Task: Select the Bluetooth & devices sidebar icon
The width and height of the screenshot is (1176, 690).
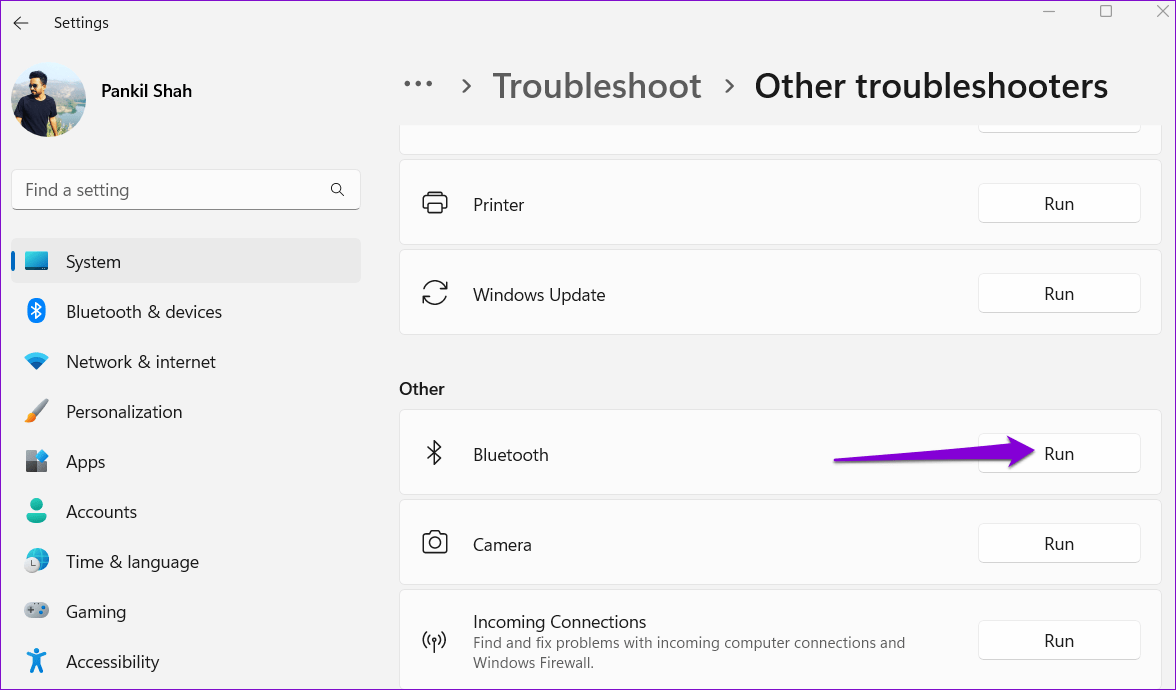Action: 37,311
